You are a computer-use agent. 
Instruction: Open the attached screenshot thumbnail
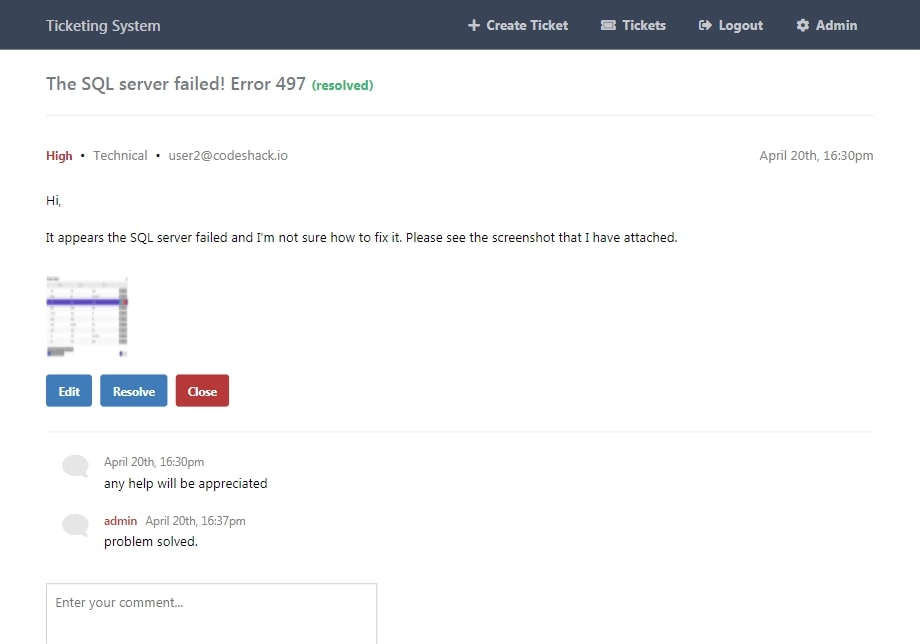(87, 317)
